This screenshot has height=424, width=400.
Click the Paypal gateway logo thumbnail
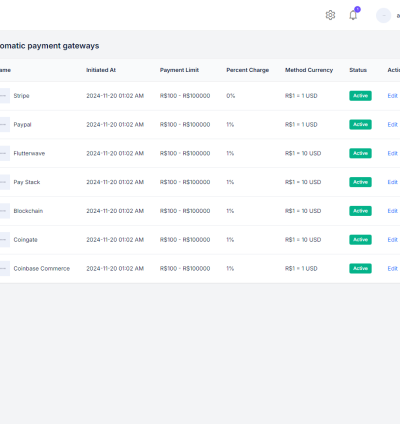pos(4,124)
